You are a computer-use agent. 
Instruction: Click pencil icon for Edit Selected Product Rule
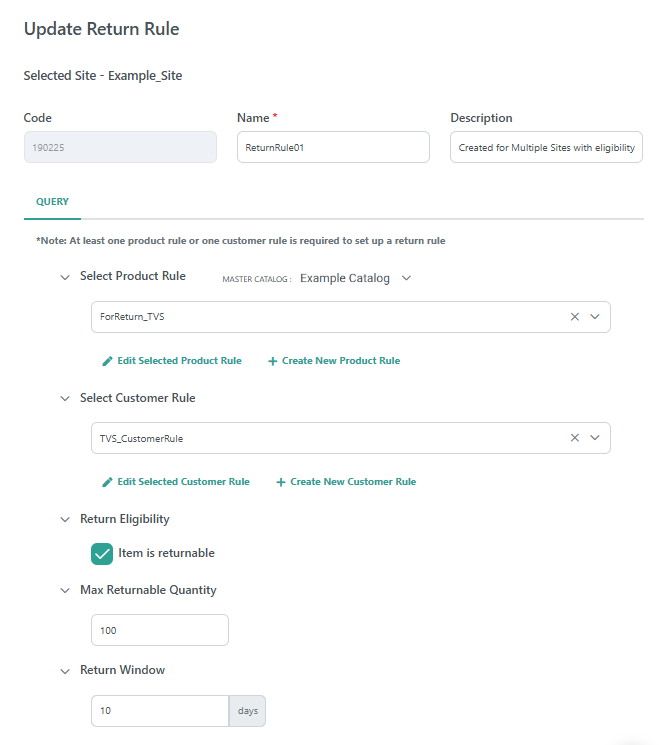coord(107,361)
